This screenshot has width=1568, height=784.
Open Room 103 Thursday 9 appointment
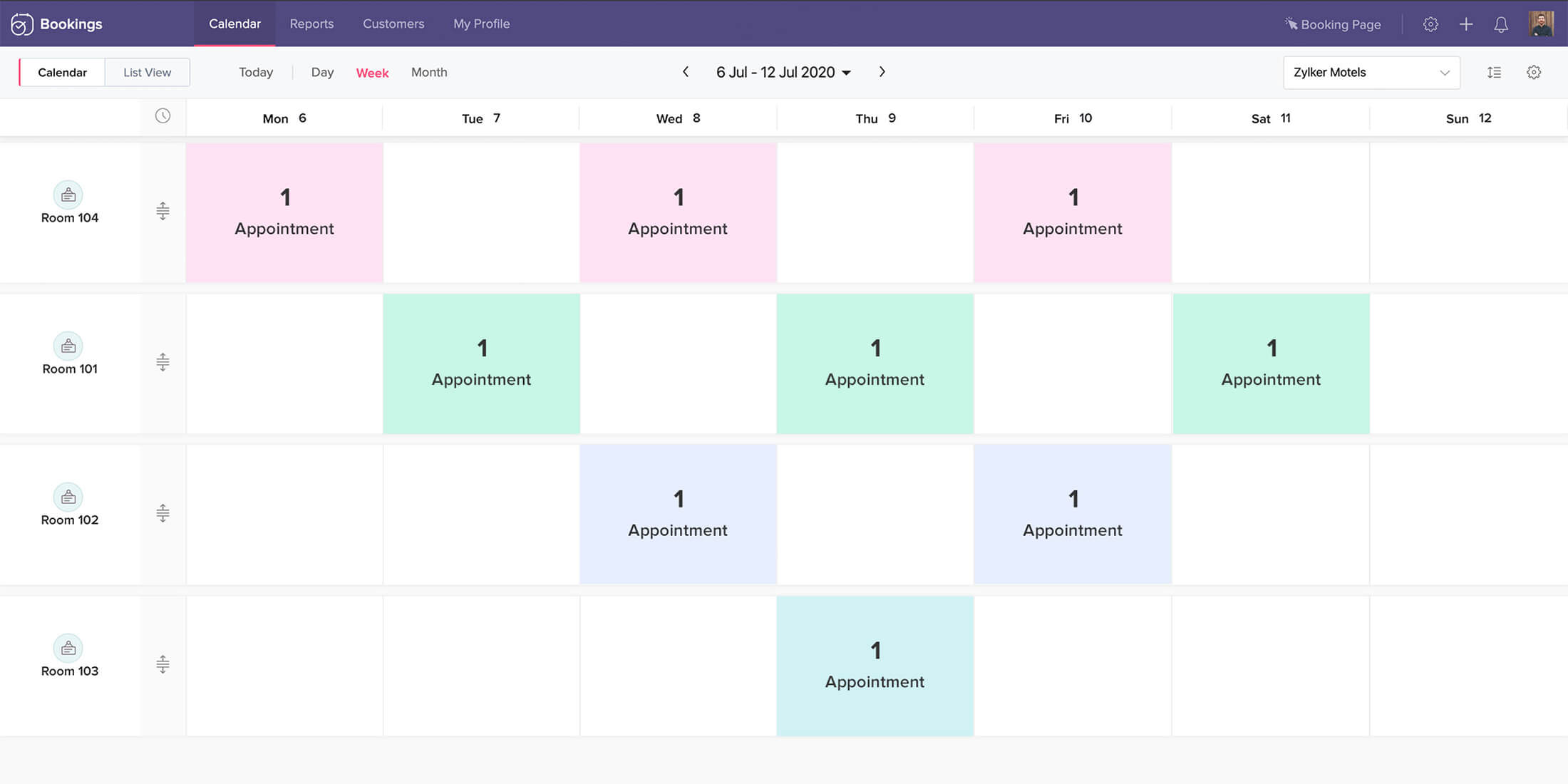[875, 666]
